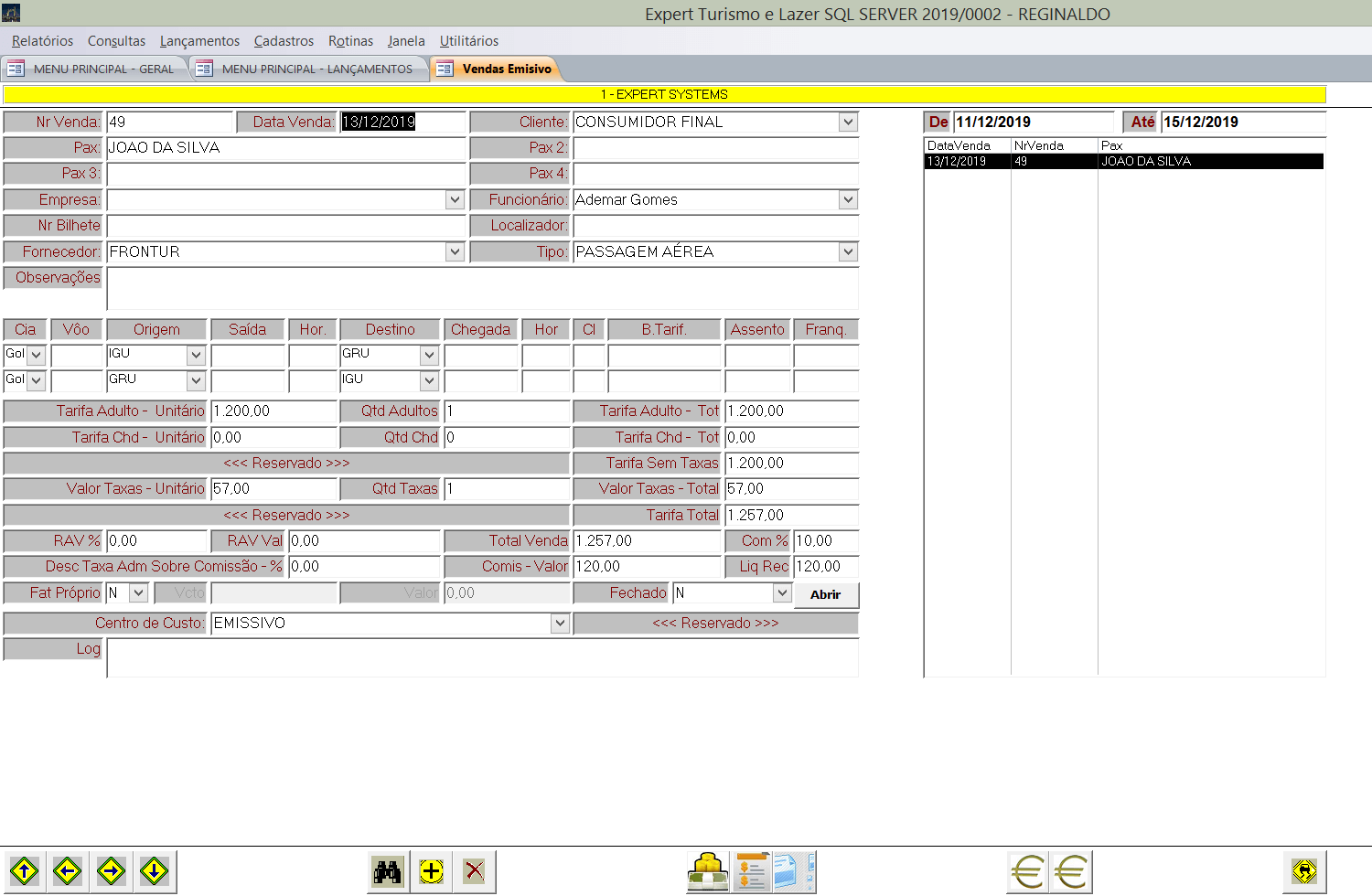
Task: Click the money stack icon
Action: coord(708,871)
